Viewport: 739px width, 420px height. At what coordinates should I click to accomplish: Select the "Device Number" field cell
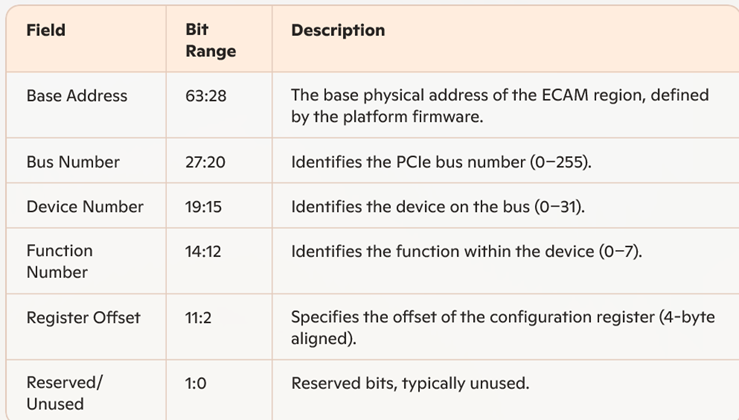coord(85,207)
